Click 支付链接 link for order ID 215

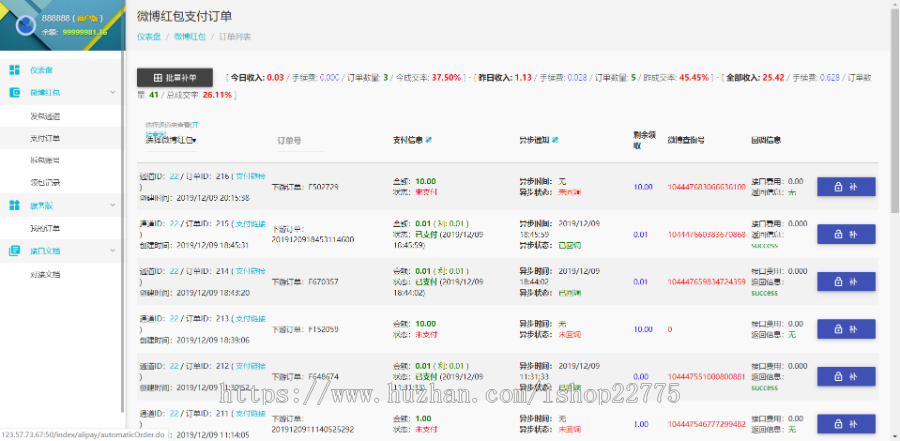tap(251, 223)
